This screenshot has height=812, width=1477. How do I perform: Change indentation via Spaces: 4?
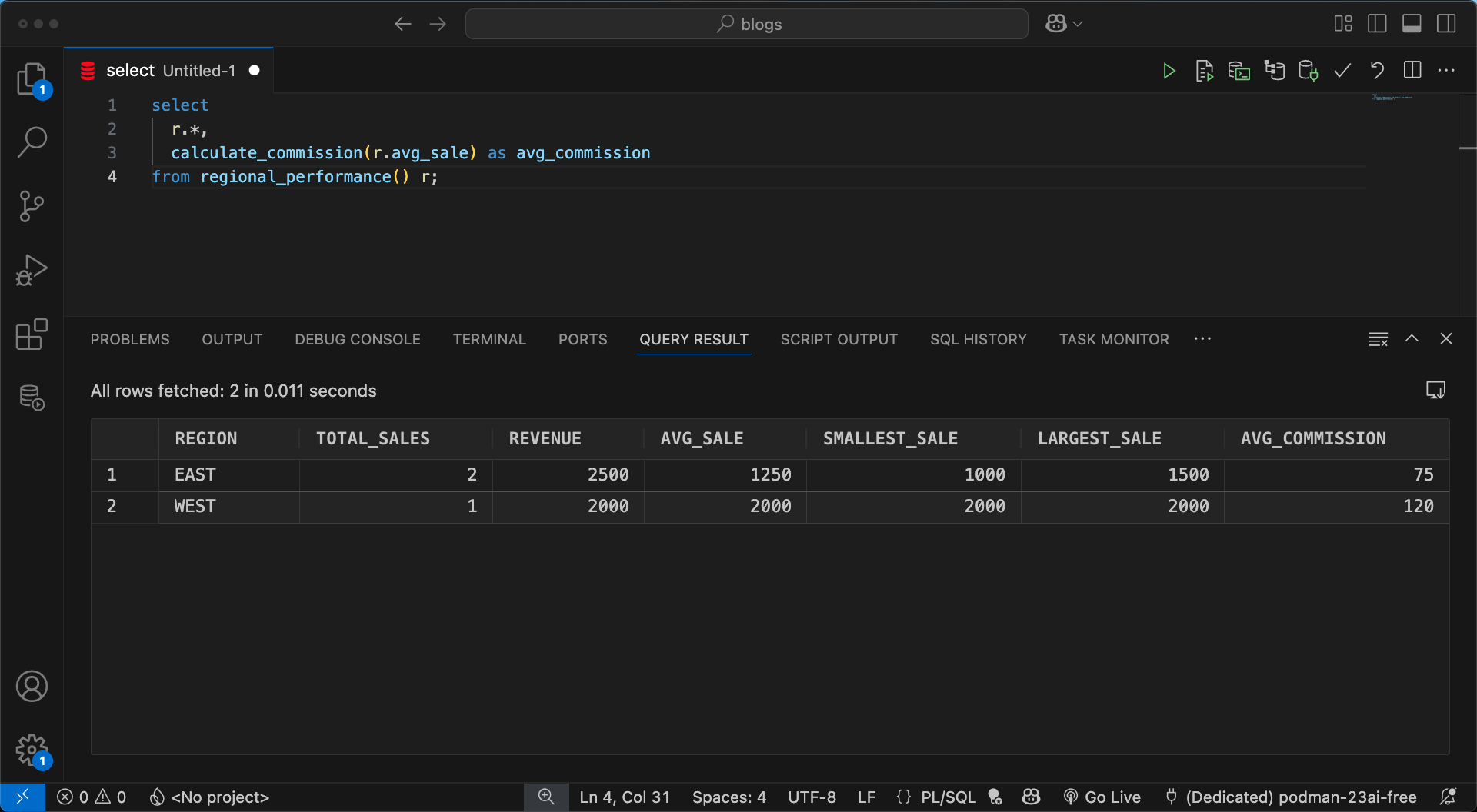(729, 797)
